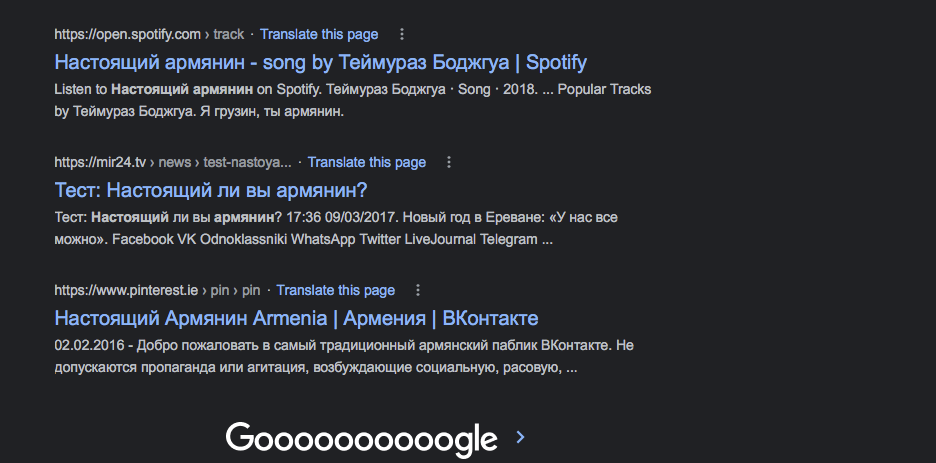Screen dimensions: 936x463
Task: Click the 'track' breadcrumb segment
Action: pyautogui.click(x=229, y=35)
